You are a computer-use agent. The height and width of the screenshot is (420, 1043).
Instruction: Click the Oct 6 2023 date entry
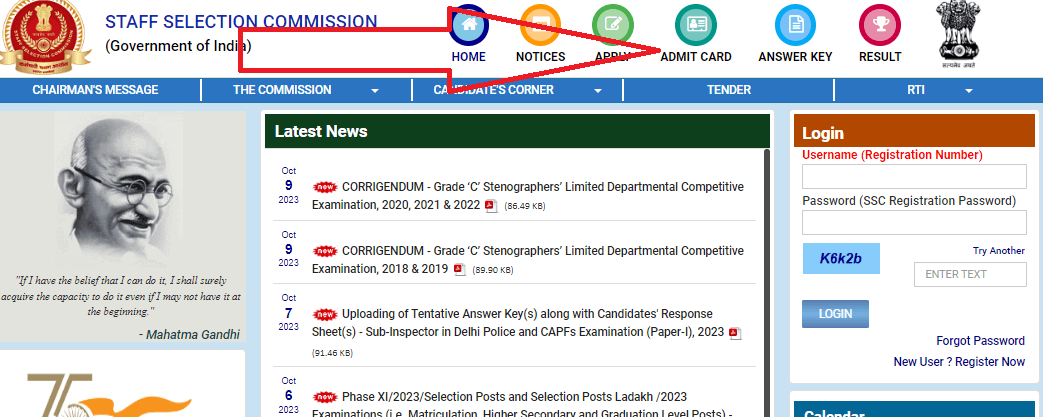(x=289, y=395)
